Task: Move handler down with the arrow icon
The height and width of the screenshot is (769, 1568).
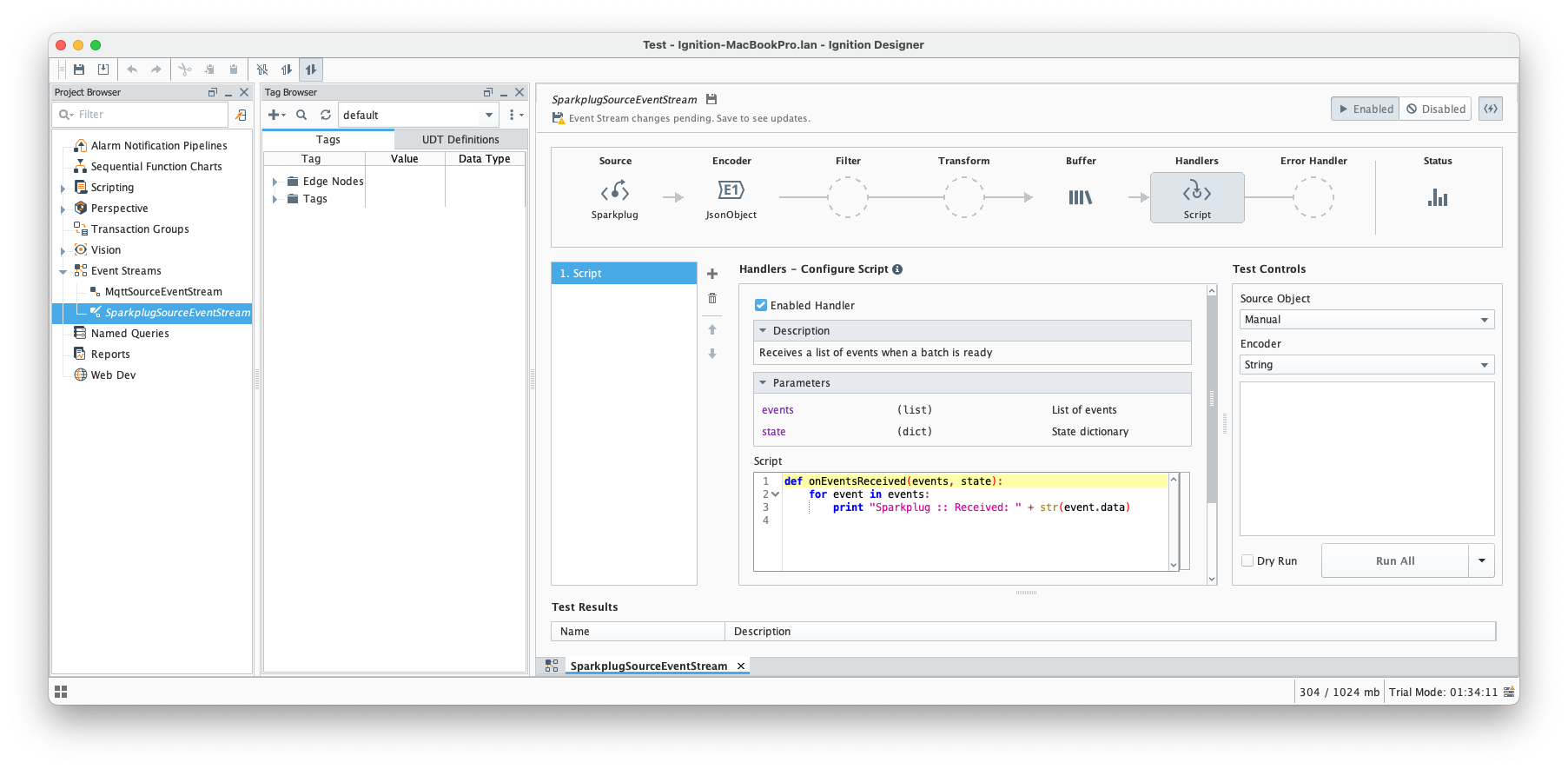Action: click(x=712, y=354)
